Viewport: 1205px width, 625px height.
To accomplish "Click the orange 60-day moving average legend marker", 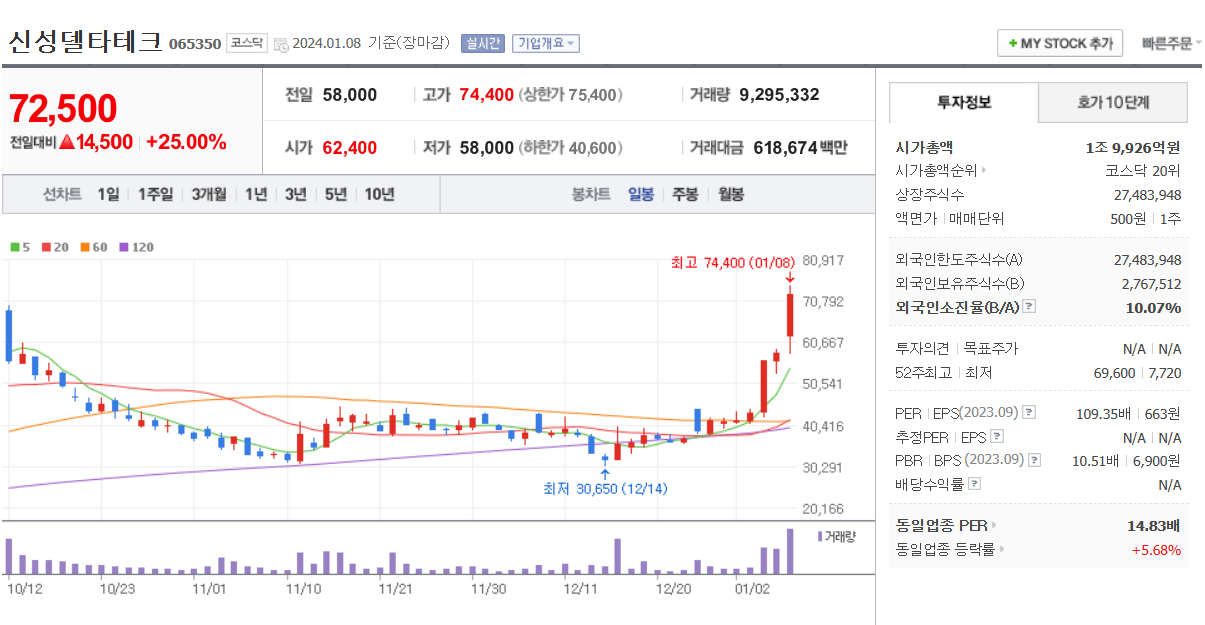I will tap(85, 247).
